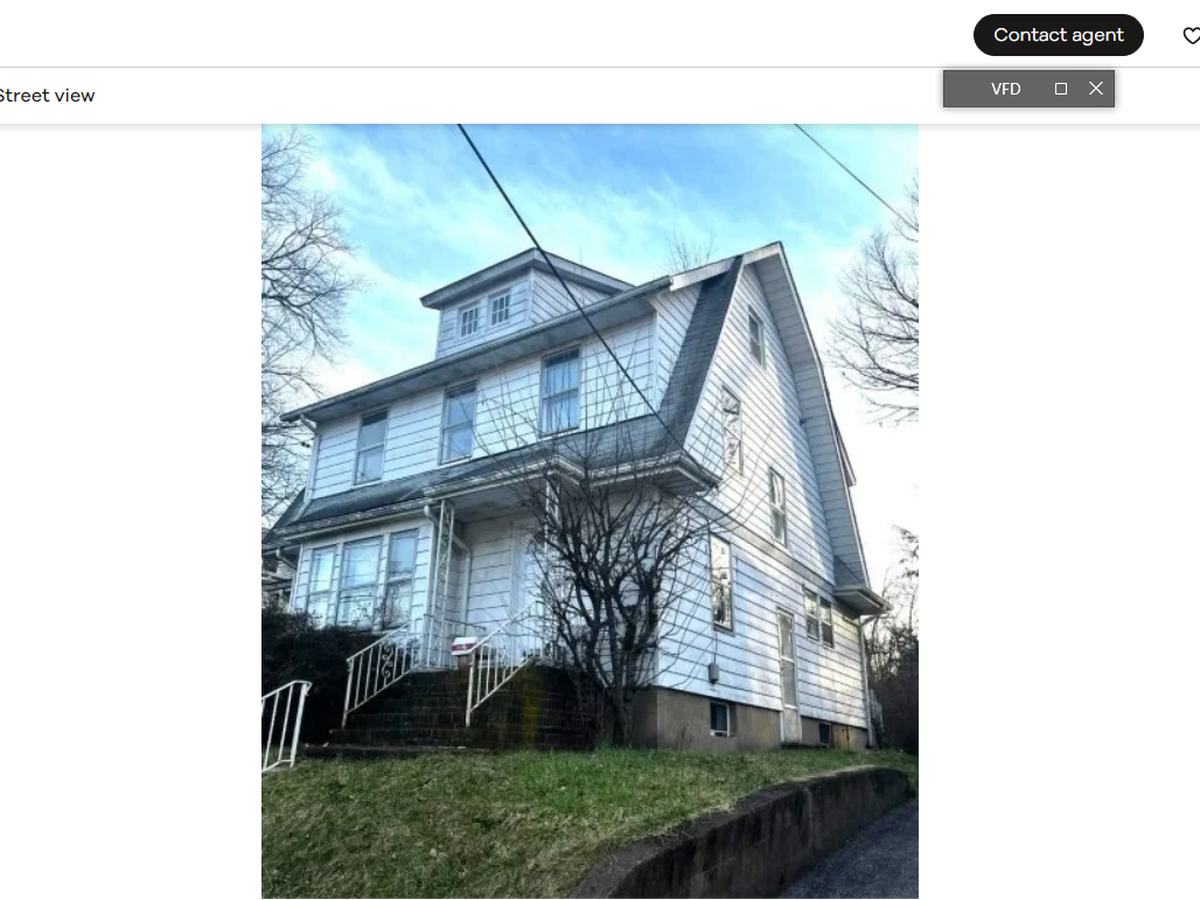The height and width of the screenshot is (900, 1200).
Task: Reach the agent via the black pill button
Action: pyautogui.click(x=1058, y=35)
